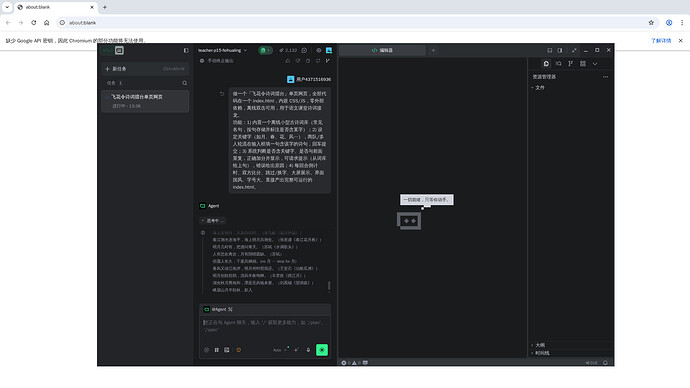Click the first circular icon in input toolbar
Image resolution: width=690 pixels, height=388 pixels.
click(206, 350)
